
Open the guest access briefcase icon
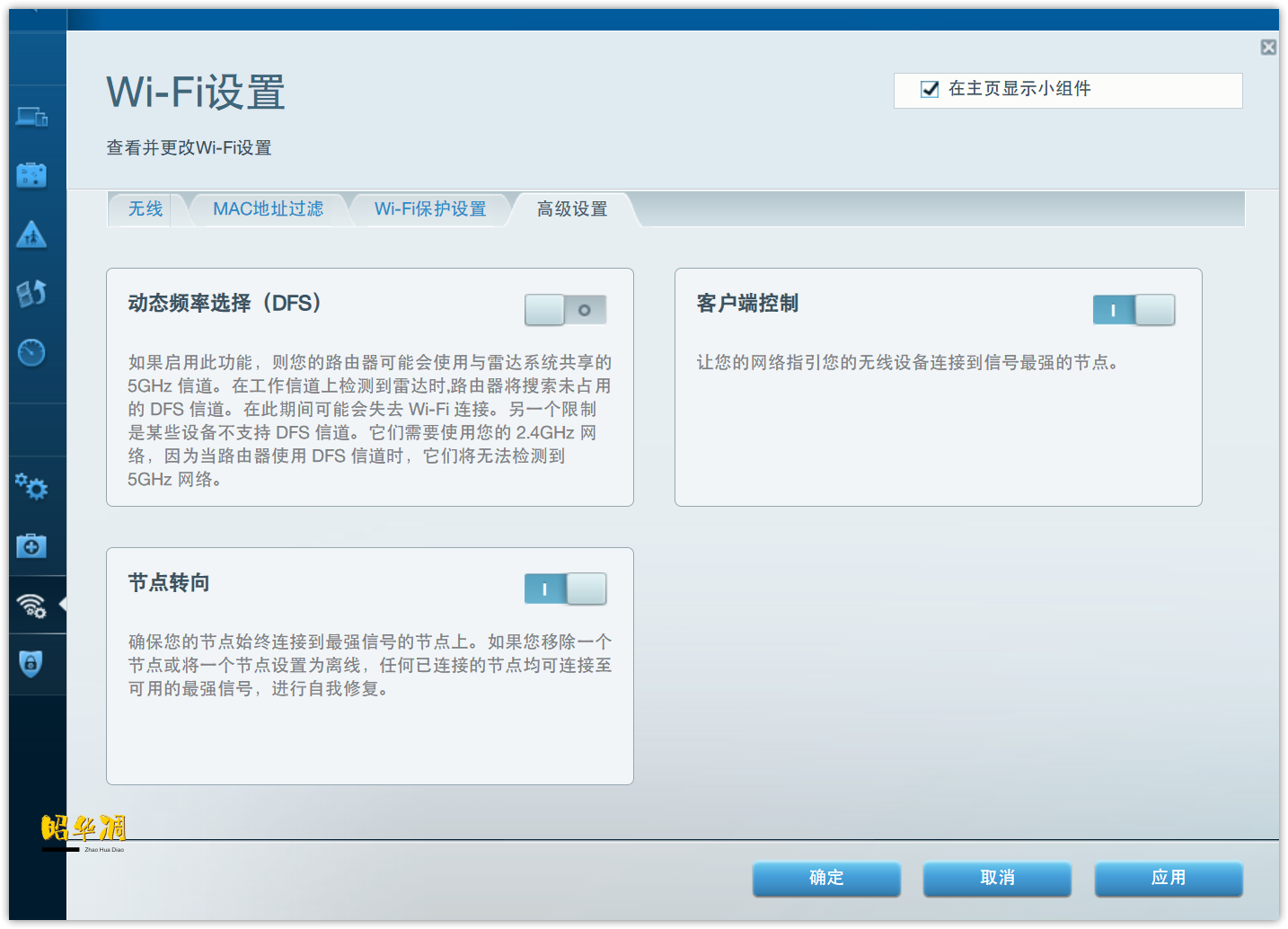[31, 175]
